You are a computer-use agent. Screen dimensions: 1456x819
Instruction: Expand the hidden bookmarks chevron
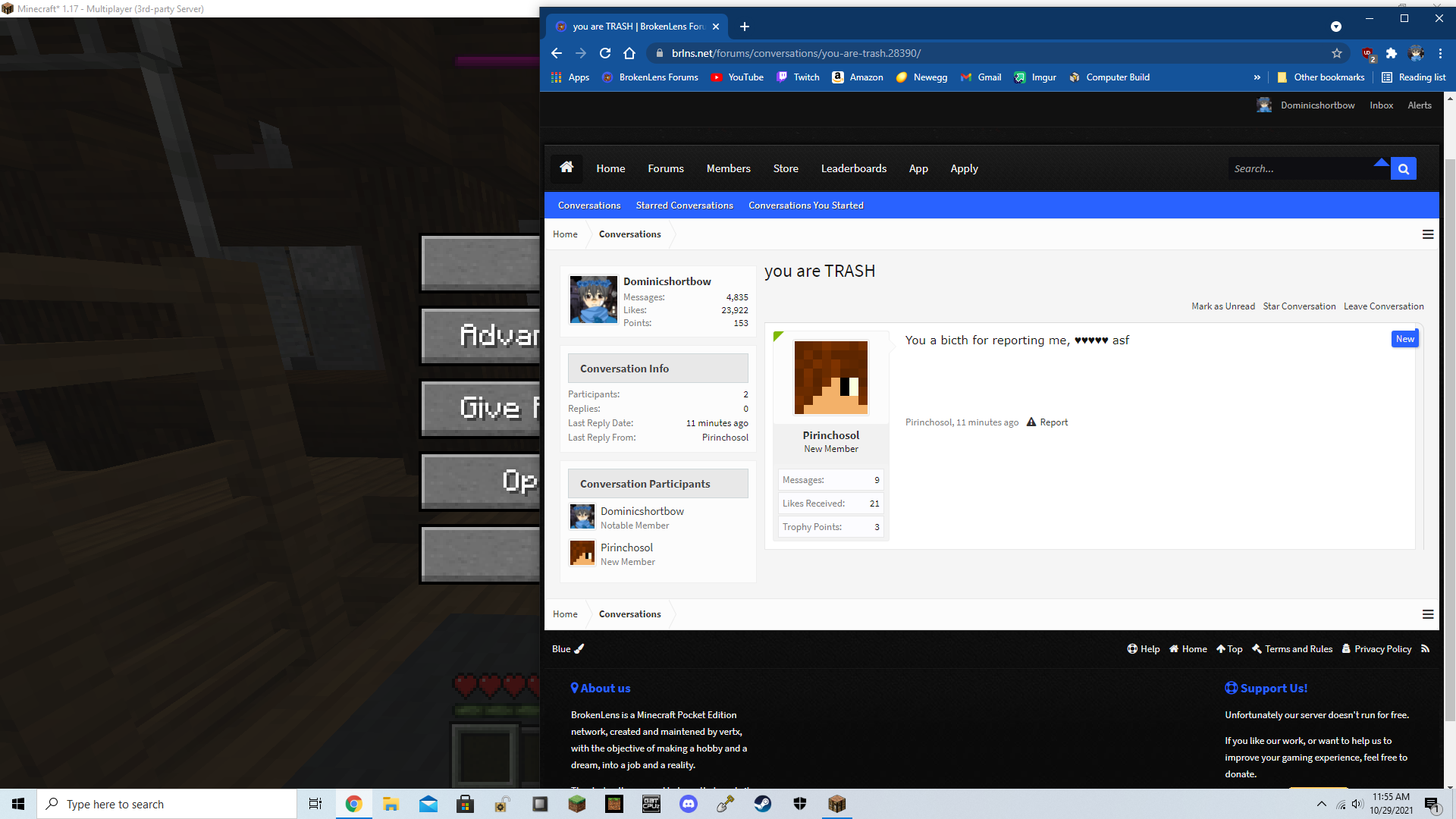pyautogui.click(x=1257, y=77)
